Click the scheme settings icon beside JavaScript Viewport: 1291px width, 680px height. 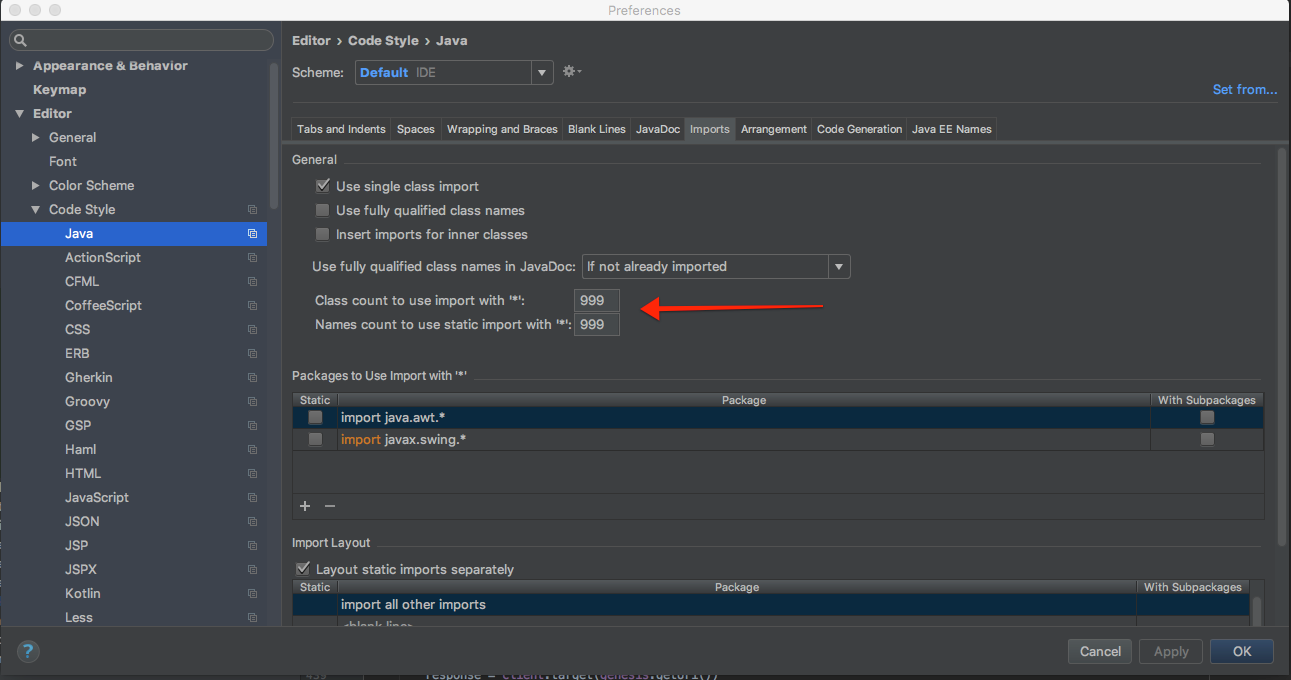click(252, 498)
